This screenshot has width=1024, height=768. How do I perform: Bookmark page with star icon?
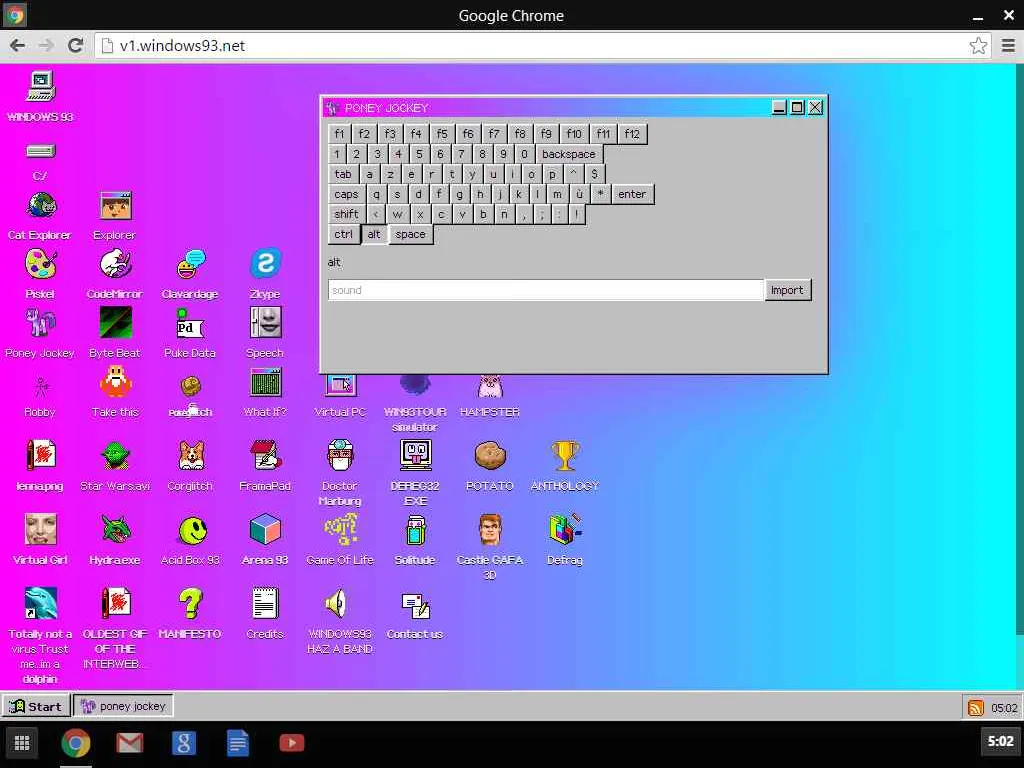point(978,46)
